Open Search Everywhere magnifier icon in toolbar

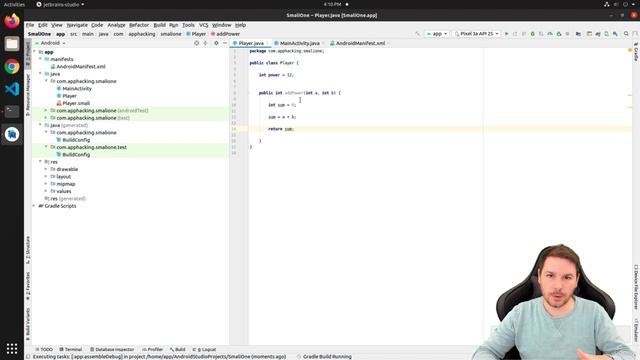[626, 34]
